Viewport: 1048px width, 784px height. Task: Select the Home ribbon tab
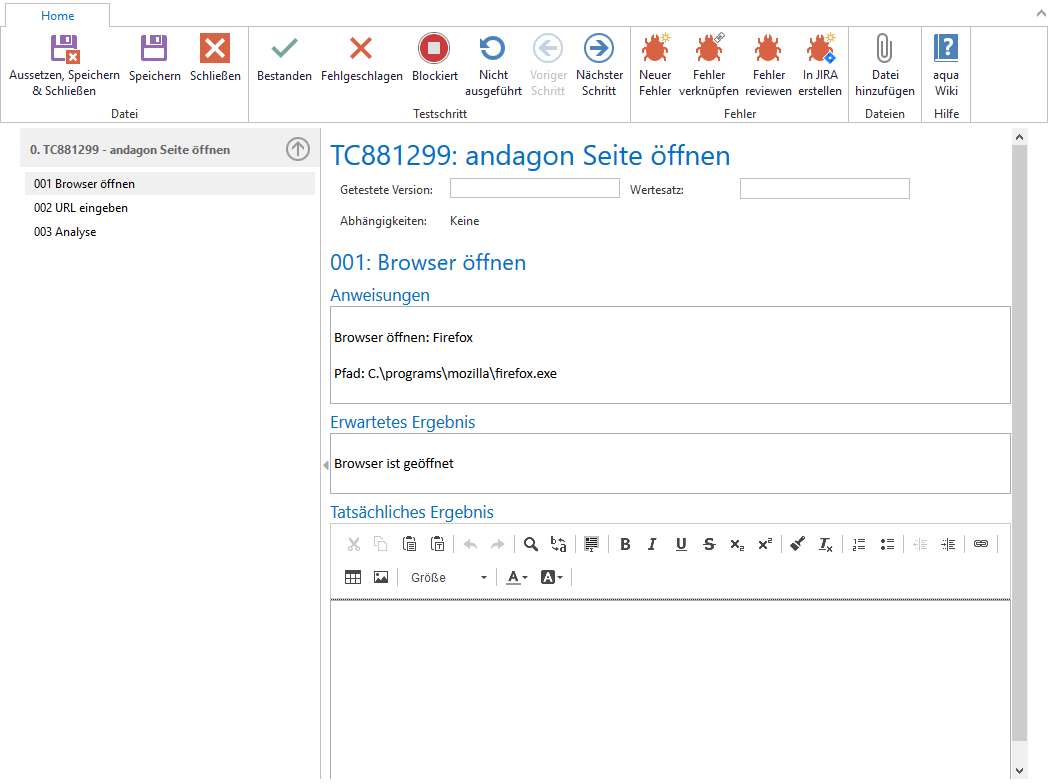coord(57,15)
